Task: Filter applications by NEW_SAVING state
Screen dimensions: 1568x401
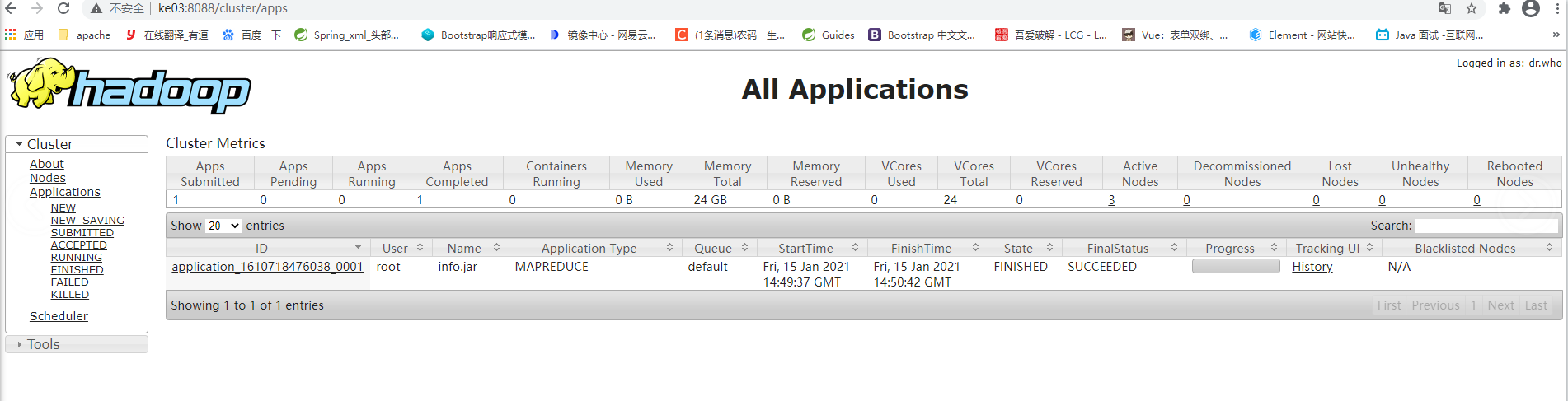Action: coord(87,221)
